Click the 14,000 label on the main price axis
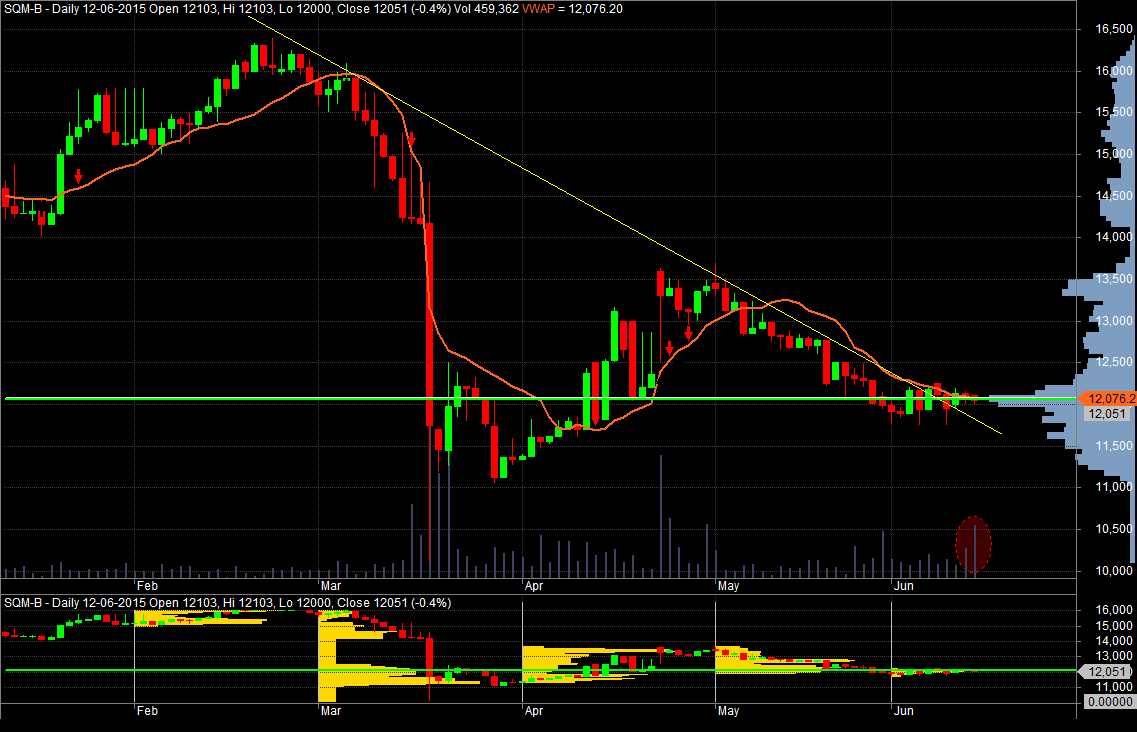Screen dimensions: 1137x732 (1114, 237)
